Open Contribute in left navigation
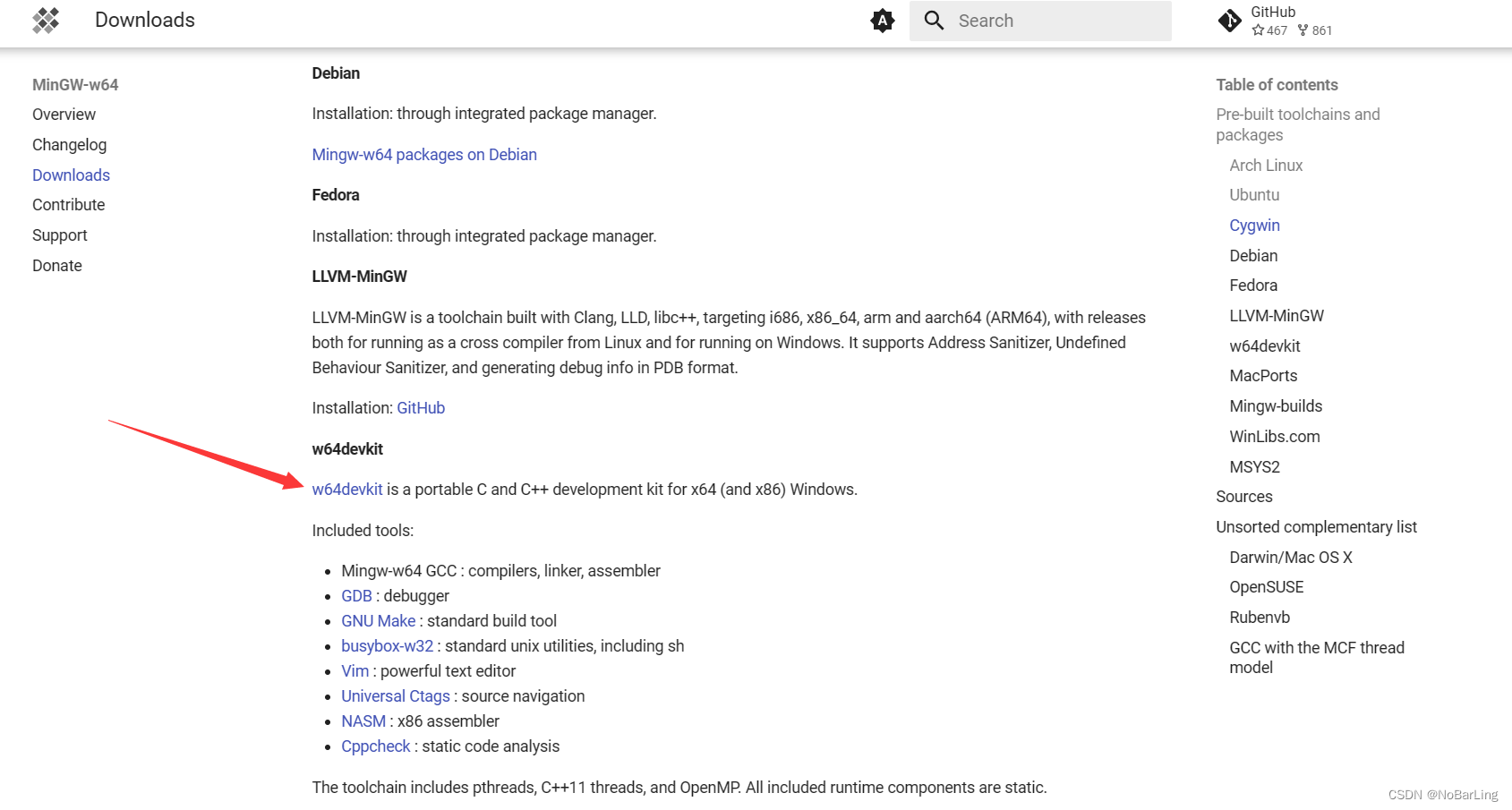Viewport: 1512px width, 810px height. coord(68,205)
